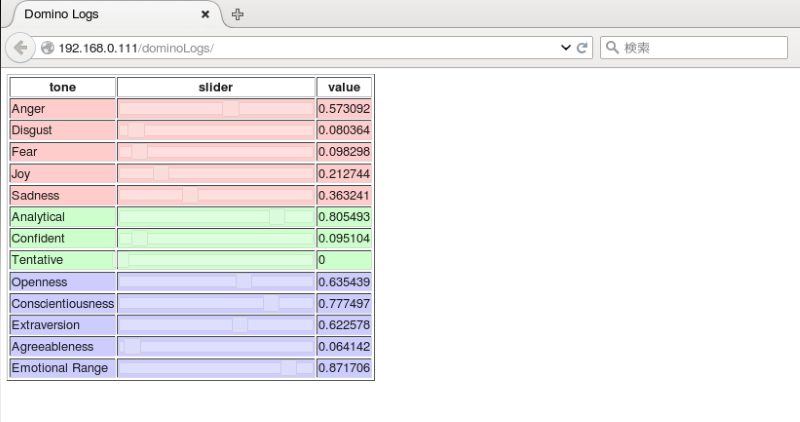This screenshot has height=422, width=800.
Task: Open the URL history dropdown arrow
Action: [x=565, y=48]
